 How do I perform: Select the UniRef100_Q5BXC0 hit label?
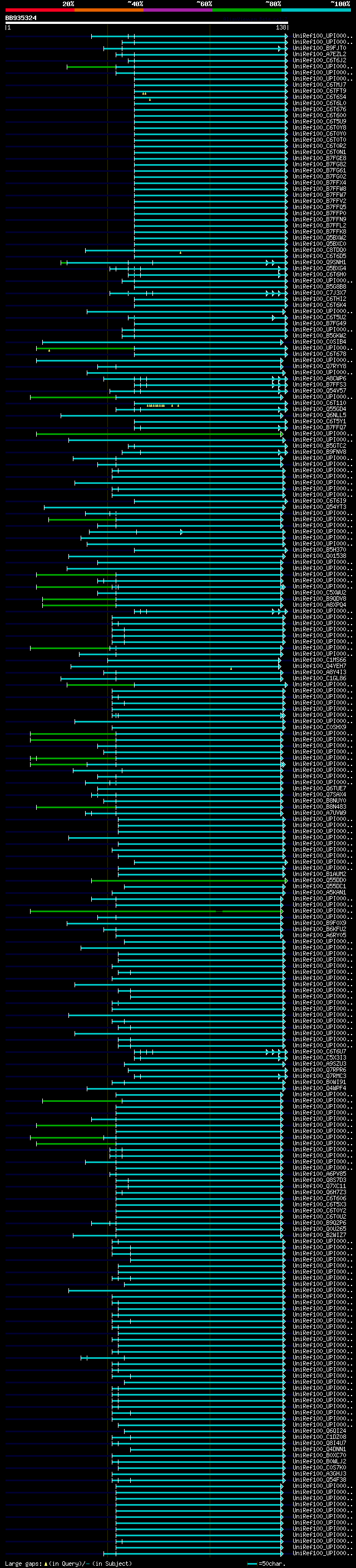[x=319, y=244]
